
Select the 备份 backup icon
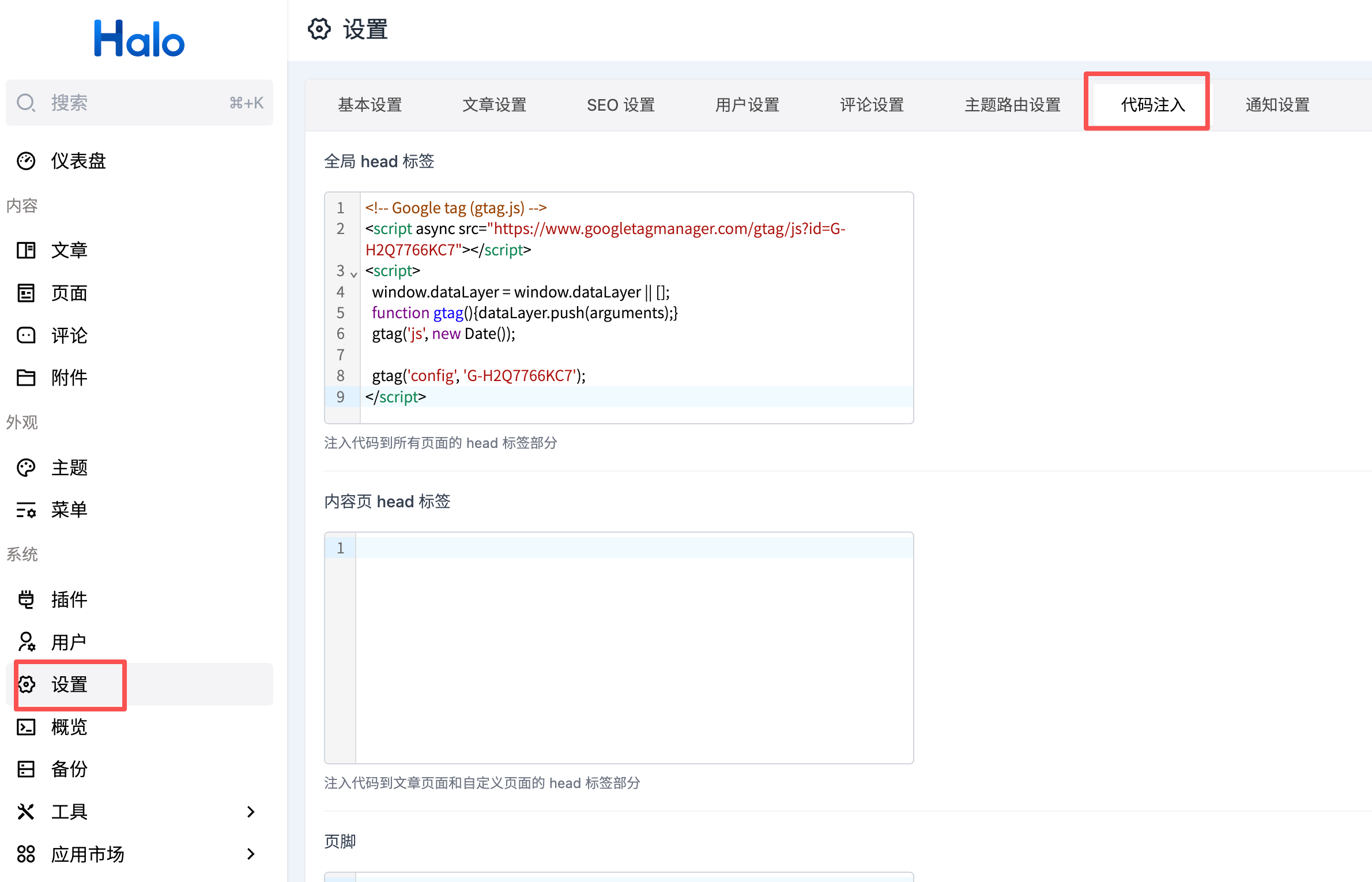tap(26, 769)
